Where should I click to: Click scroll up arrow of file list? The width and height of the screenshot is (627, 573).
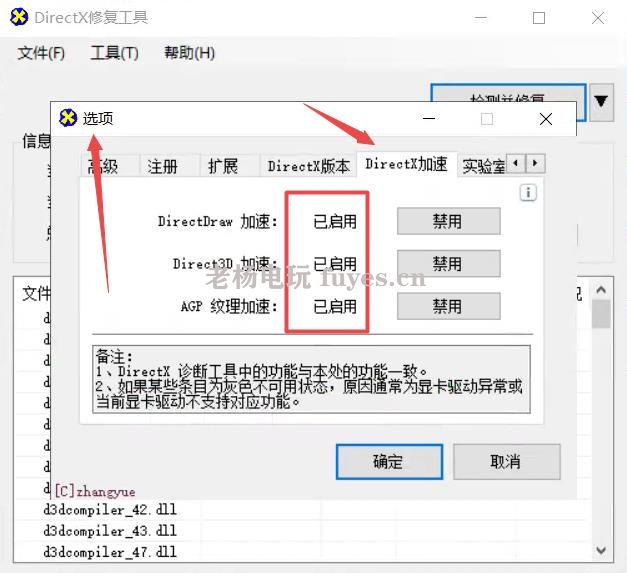click(x=601, y=289)
